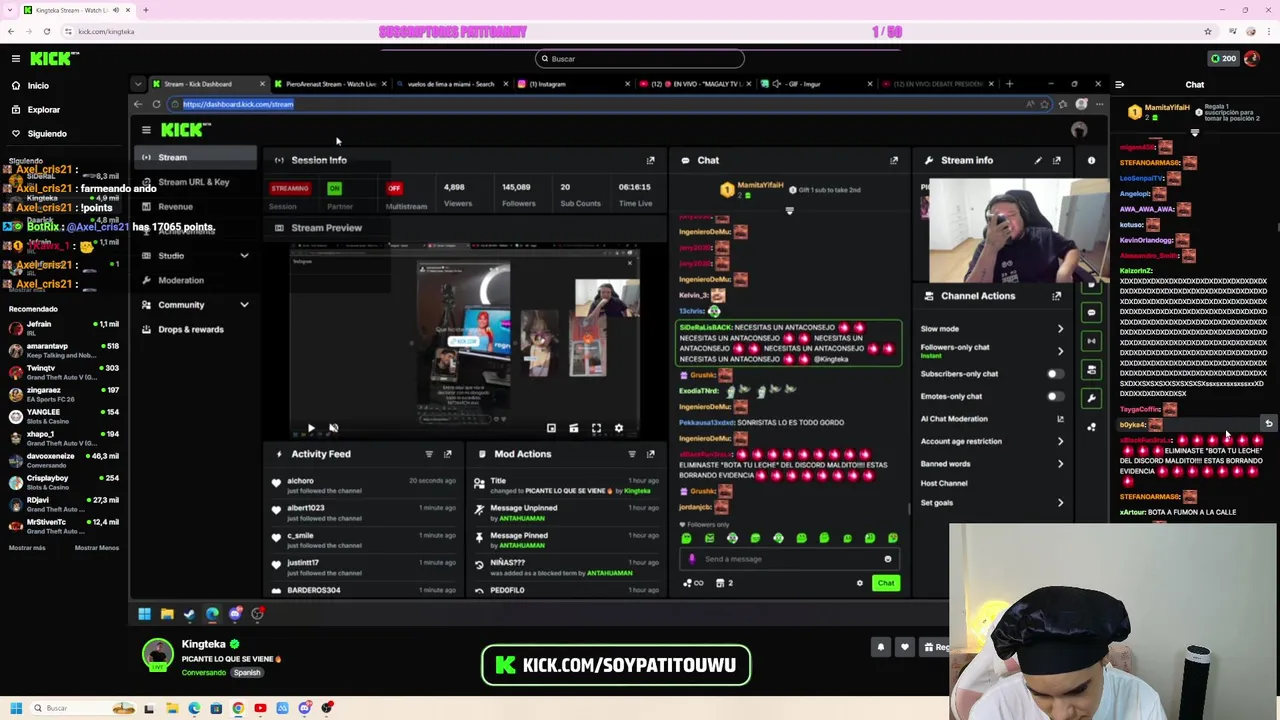Reload the dashboard browser page

(156, 104)
